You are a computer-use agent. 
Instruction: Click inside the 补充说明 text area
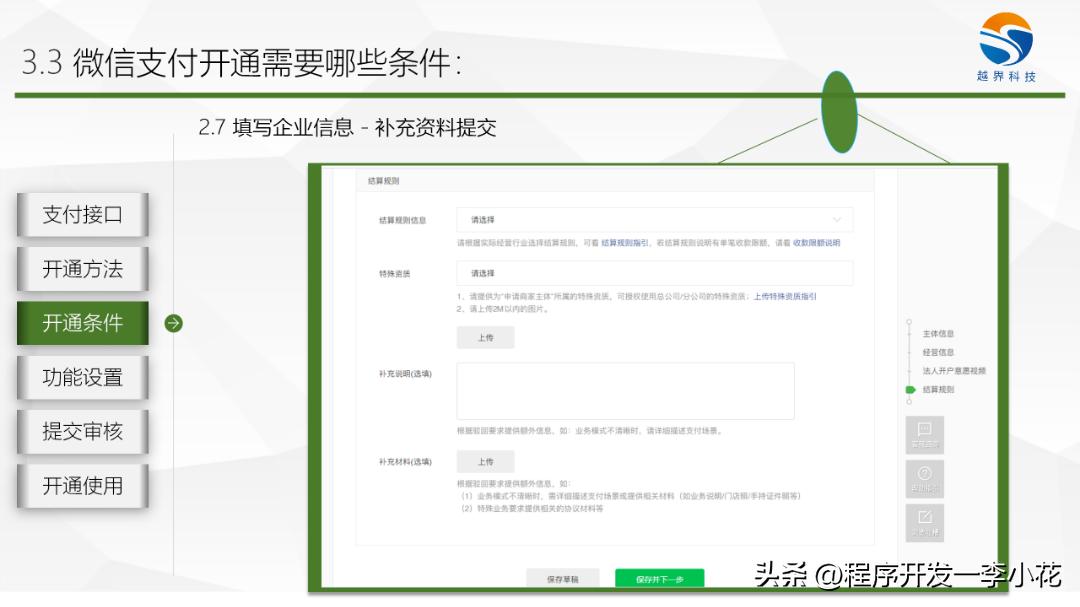624,390
